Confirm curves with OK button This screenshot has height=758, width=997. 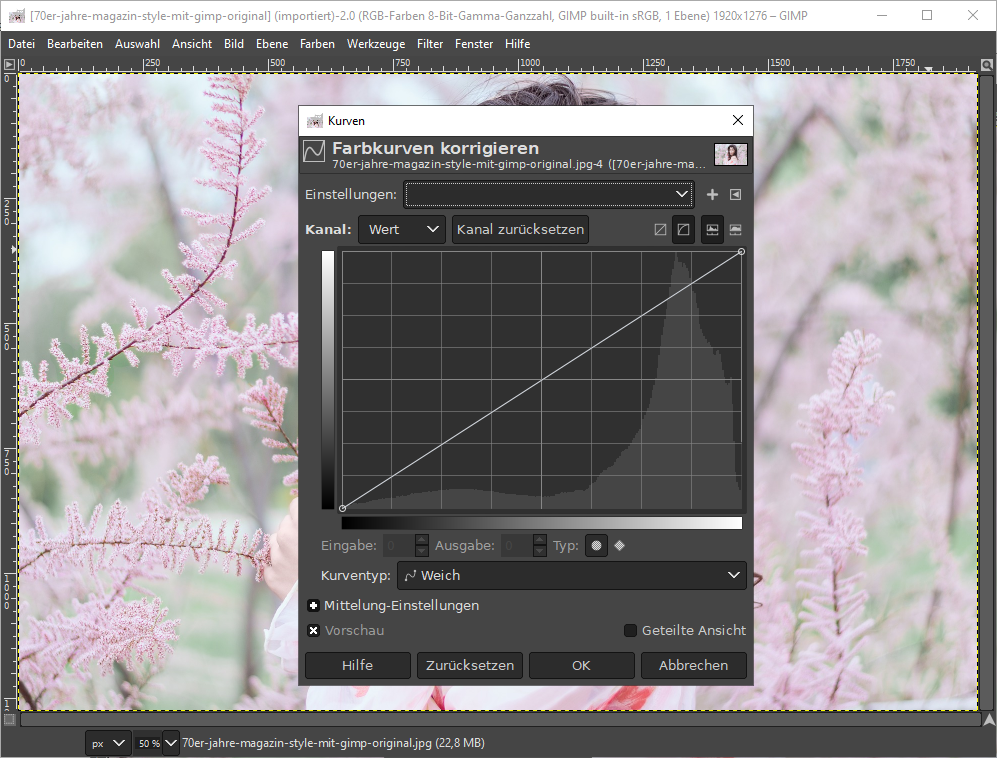581,665
